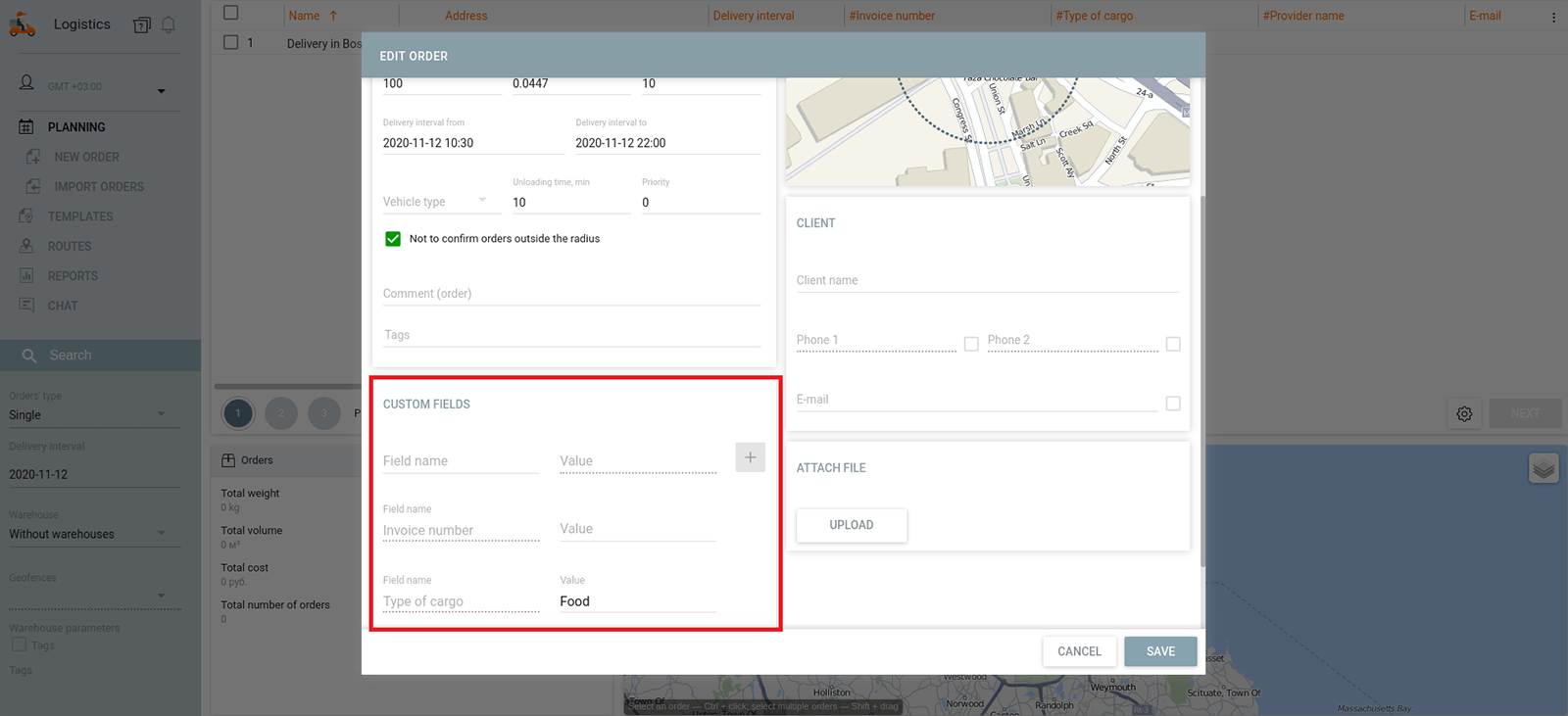Screen dimensions: 1568x716
Task: Click the plus icon to add custom field
Action: 750,457
